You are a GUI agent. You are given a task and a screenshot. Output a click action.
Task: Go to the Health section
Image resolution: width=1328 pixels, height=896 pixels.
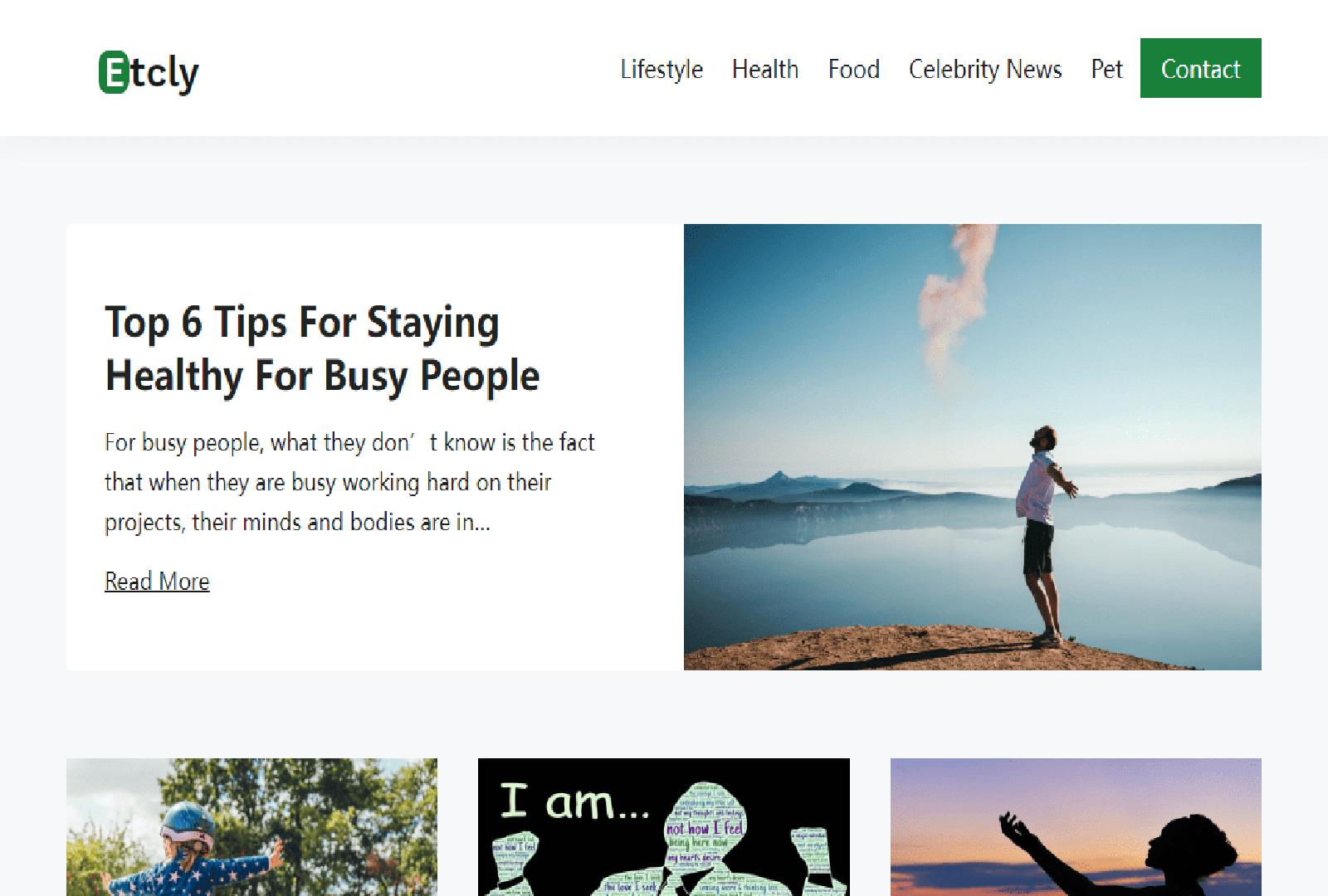tap(765, 69)
